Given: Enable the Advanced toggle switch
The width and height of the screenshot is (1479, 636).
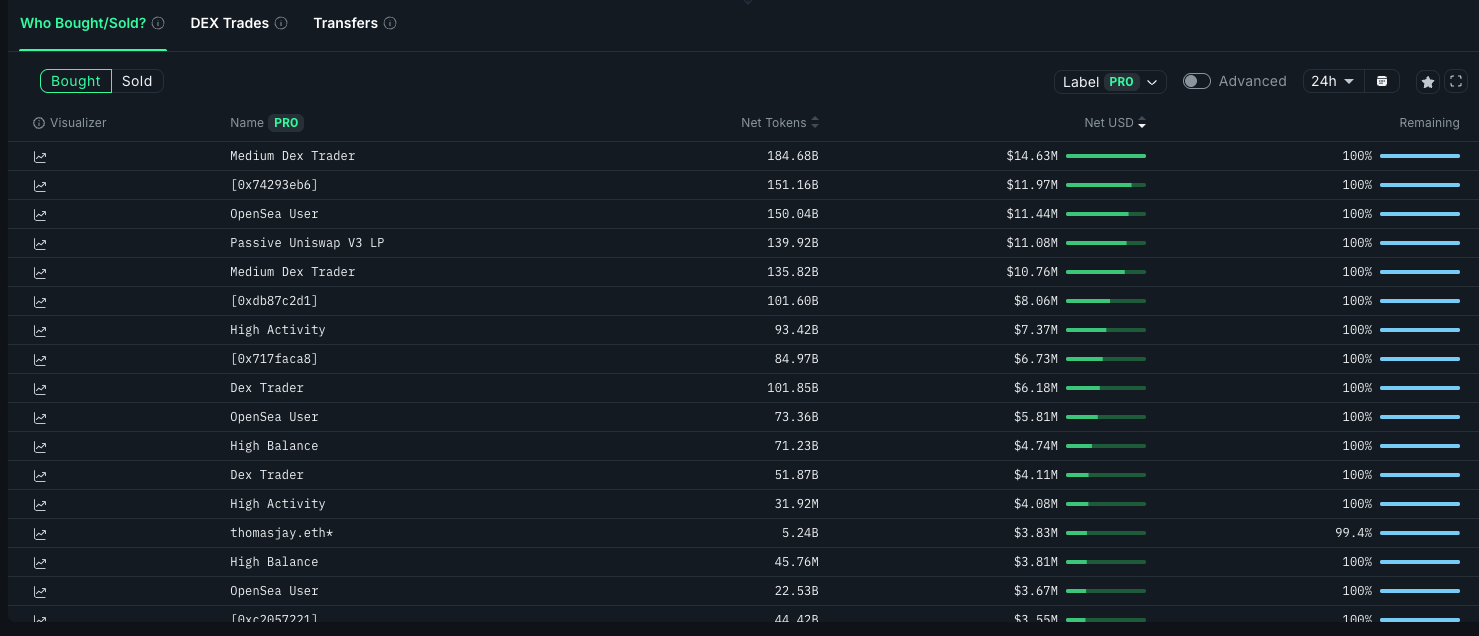Looking at the screenshot, I should [x=1196, y=81].
